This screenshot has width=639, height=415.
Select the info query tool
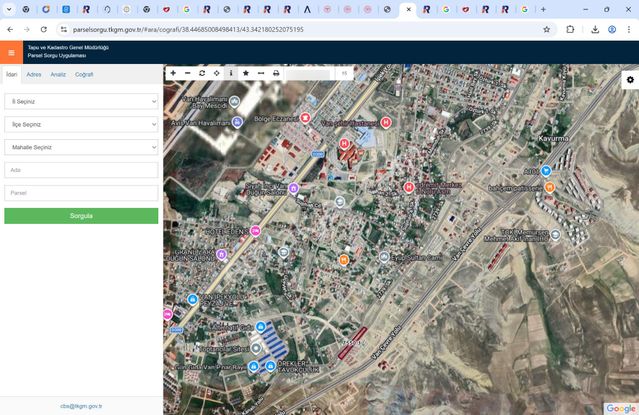pyautogui.click(x=231, y=74)
